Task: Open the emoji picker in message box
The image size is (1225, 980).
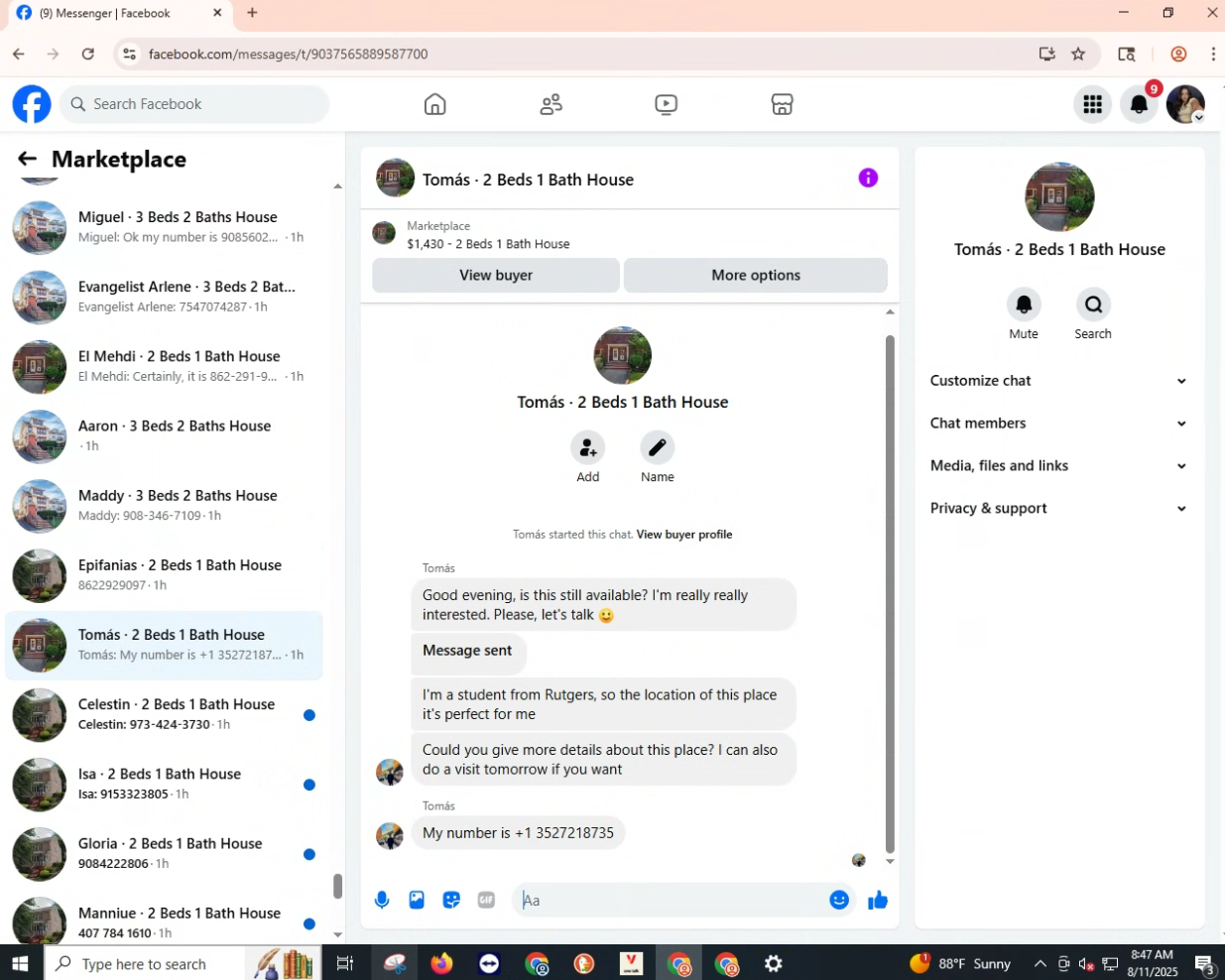Action: tap(839, 900)
